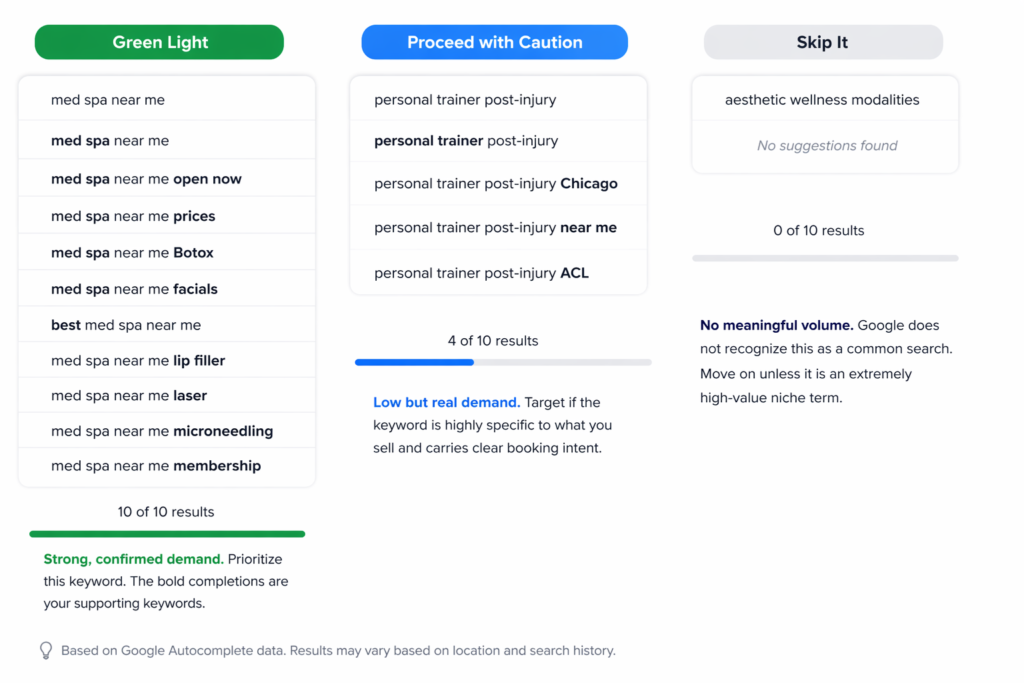
Task: Select "personal trainer post-injury Chicago" suggestion
Action: click(x=495, y=184)
